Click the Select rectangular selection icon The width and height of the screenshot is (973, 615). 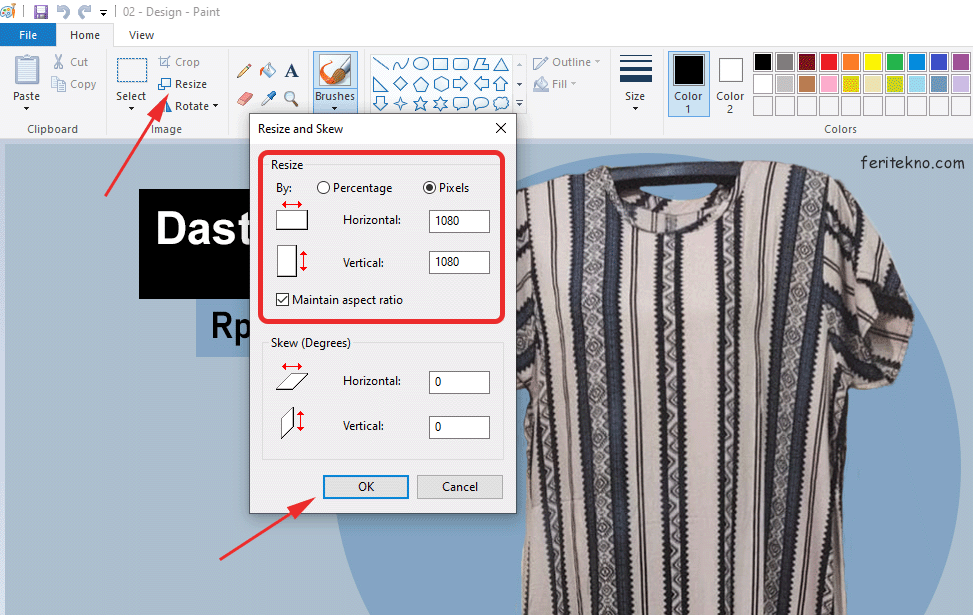pos(132,70)
